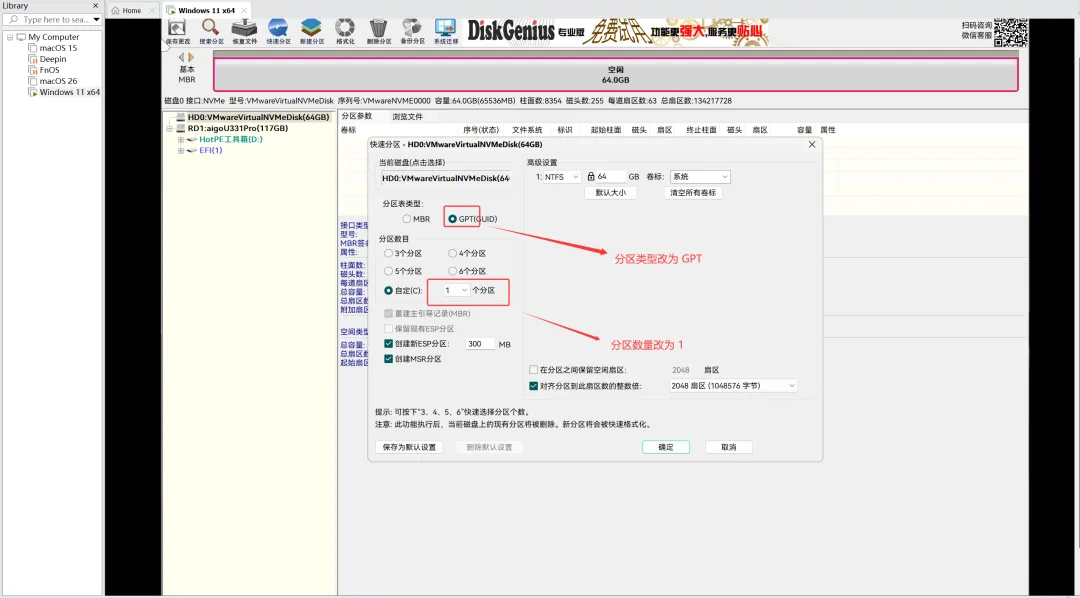Select the 空闲 64.0GB disk map region

[x=615, y=74]
